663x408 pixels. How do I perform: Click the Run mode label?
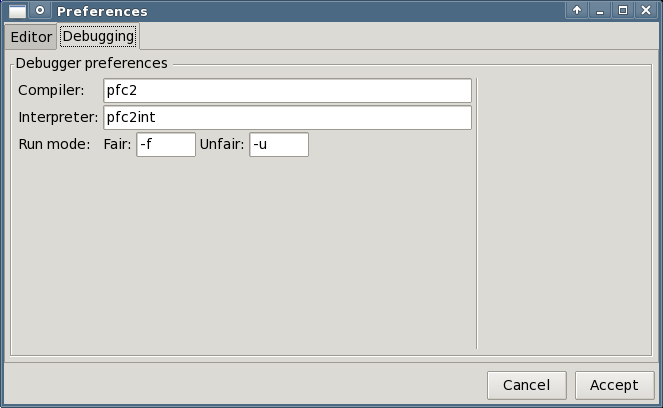tap(54, 145)
